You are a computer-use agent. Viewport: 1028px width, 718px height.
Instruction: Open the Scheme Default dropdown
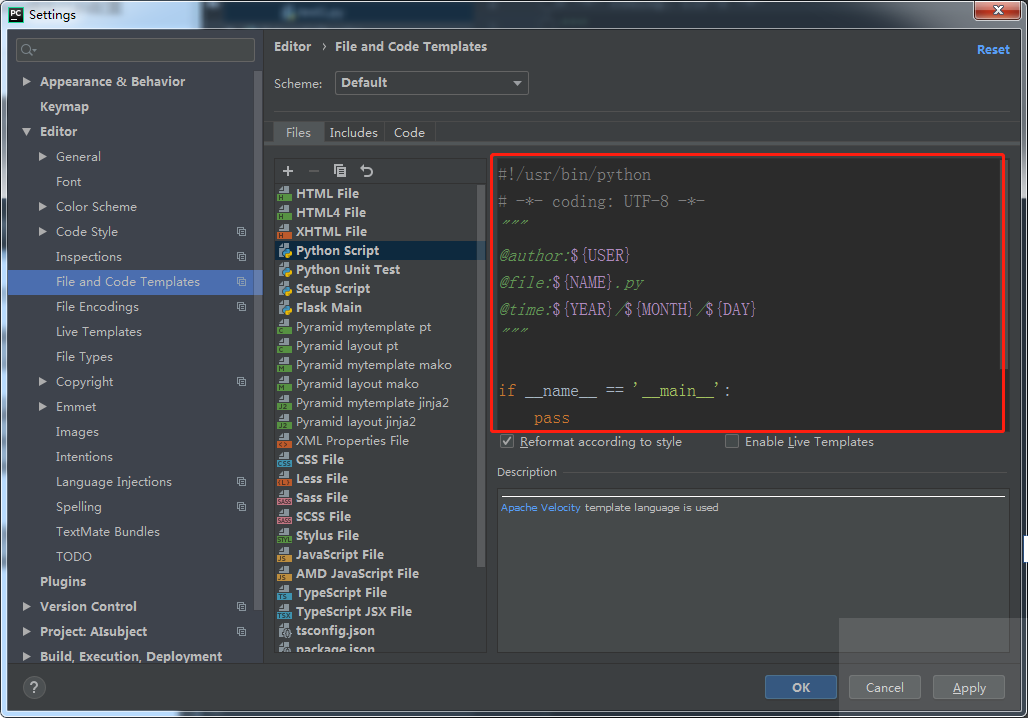pyautogui.click(x=431, y=83)
